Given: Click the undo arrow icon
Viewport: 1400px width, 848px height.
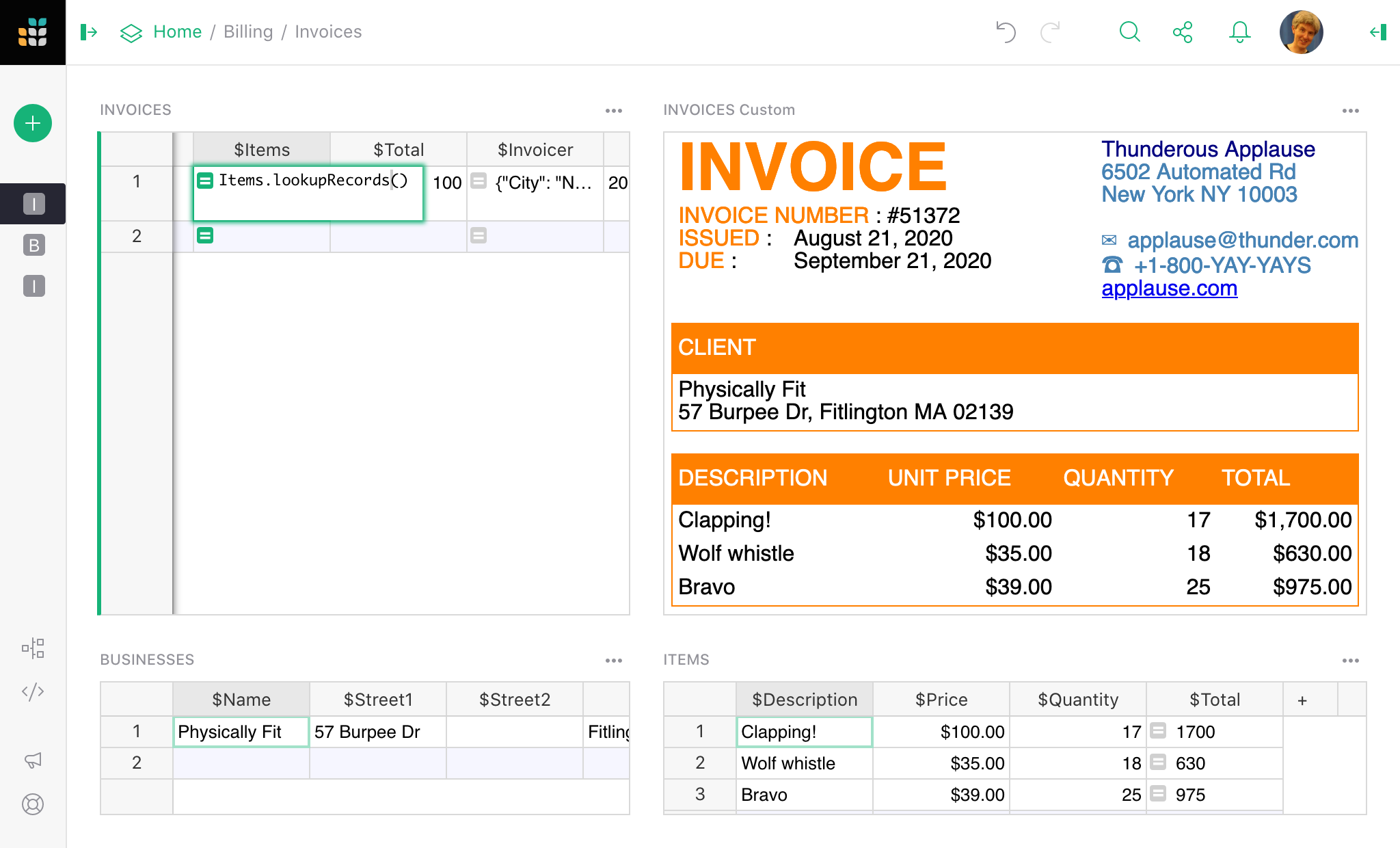Looking at the screenshot, I should (x=1005, y=31).
